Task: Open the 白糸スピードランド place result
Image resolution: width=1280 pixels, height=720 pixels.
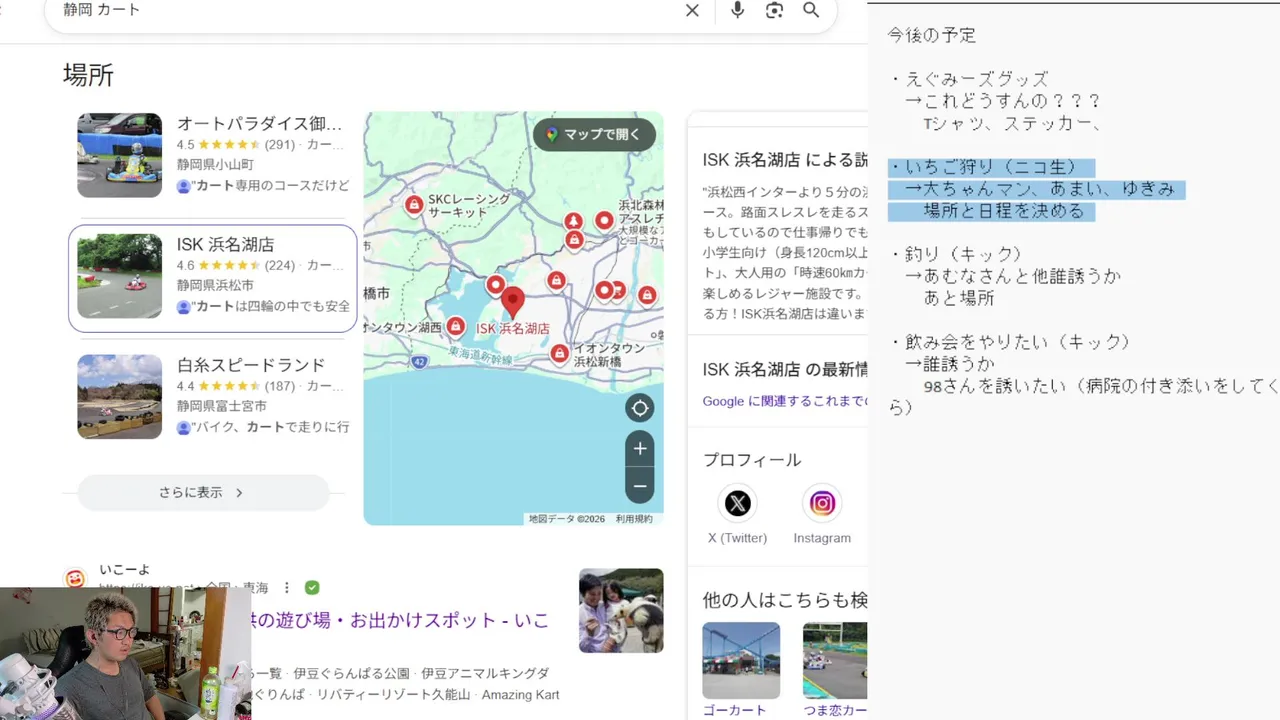Action: tap(213, 396)
